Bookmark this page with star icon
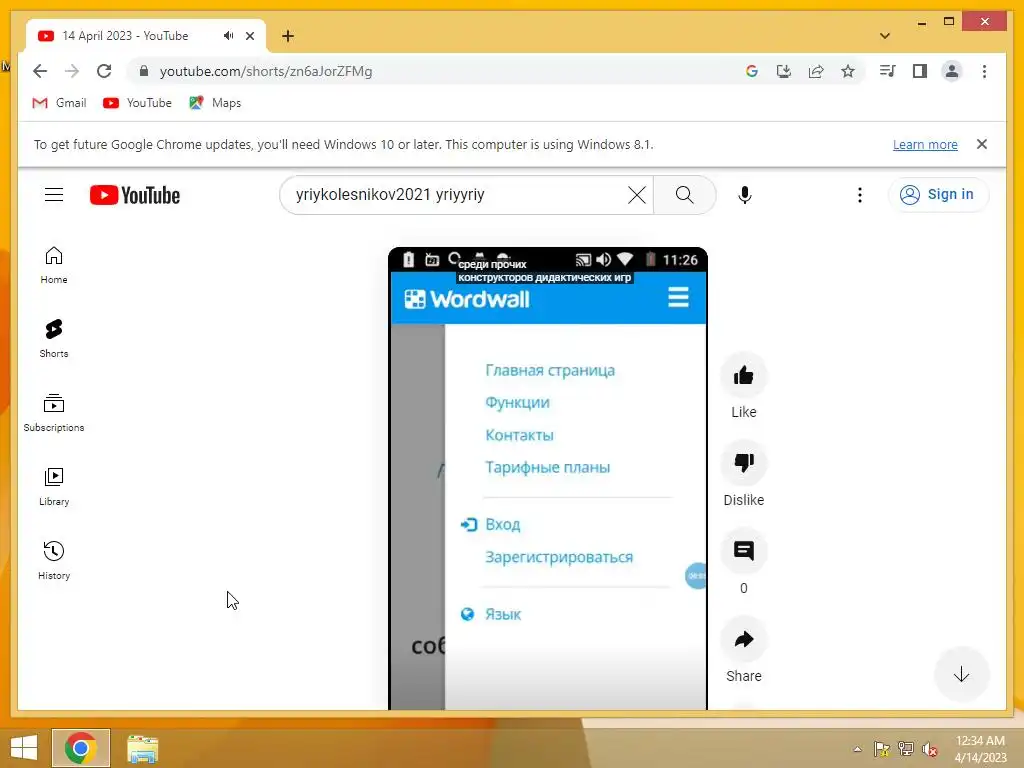Image resolution: width=1024 pixels, height=768 pixels. click(x=848, y=71)
